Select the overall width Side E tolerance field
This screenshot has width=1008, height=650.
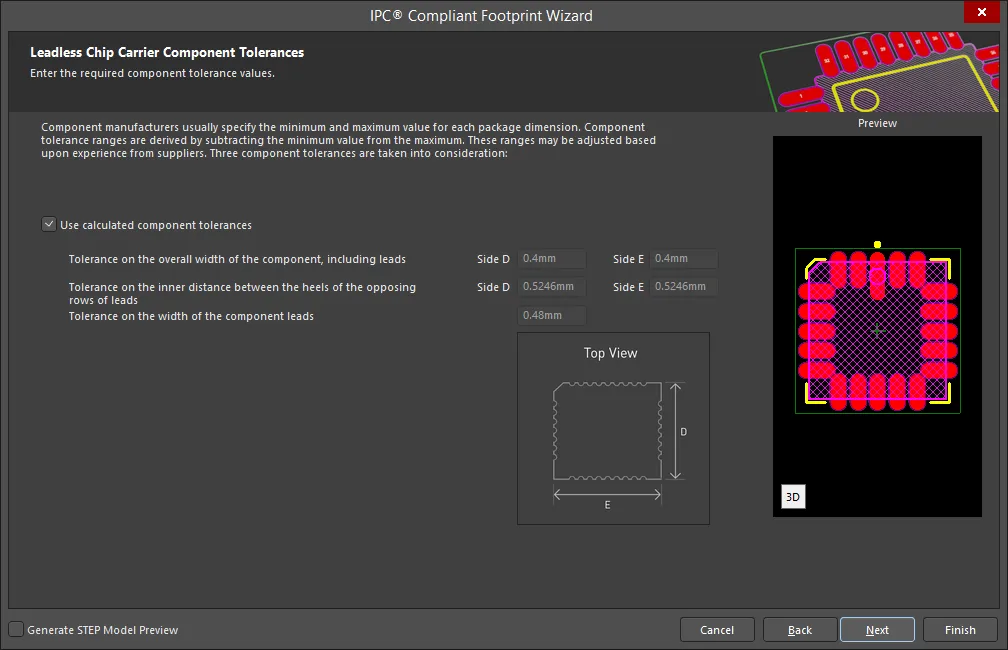pos(683,258)
